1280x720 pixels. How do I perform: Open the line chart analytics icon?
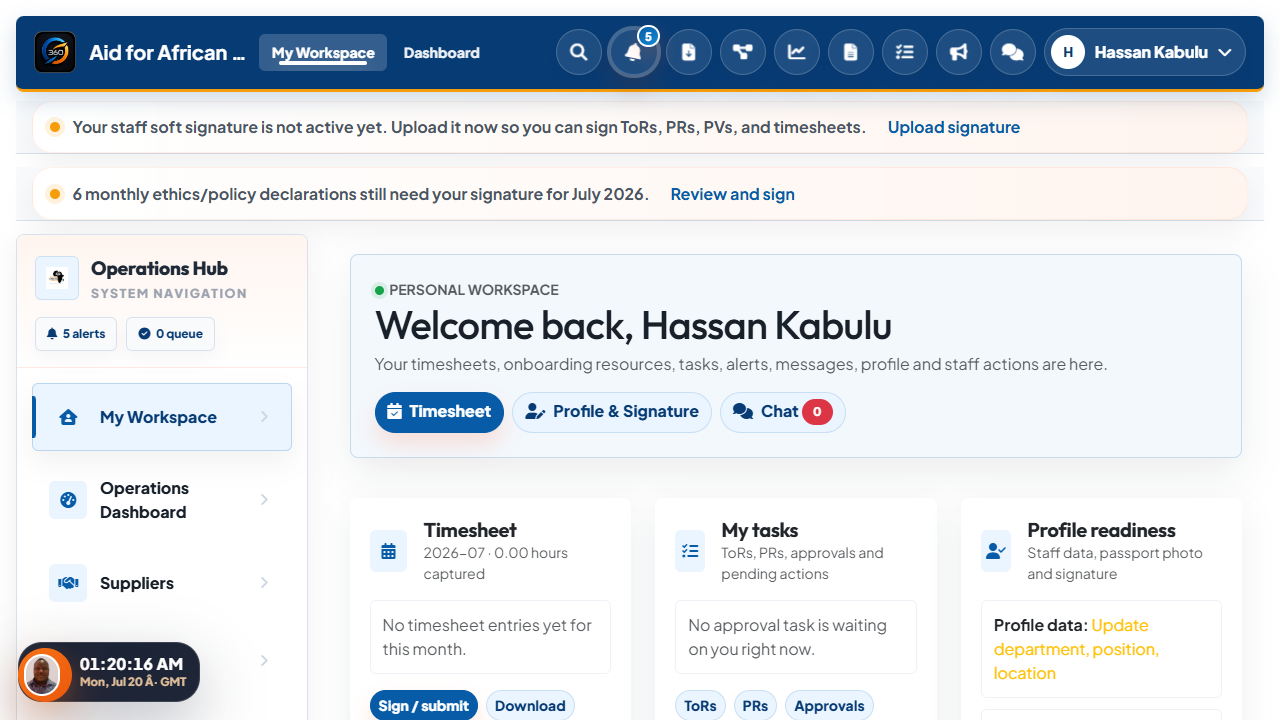point(797,52)
